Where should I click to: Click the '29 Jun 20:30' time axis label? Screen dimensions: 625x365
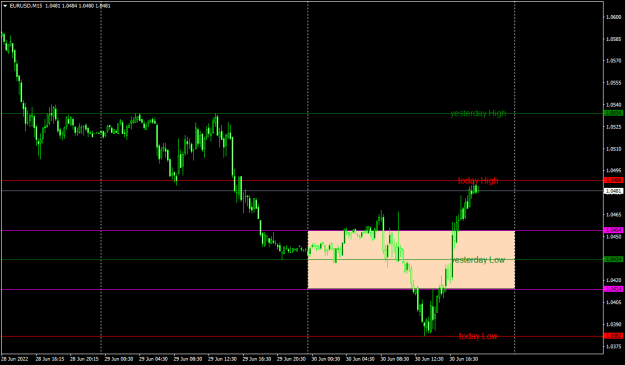291,359
